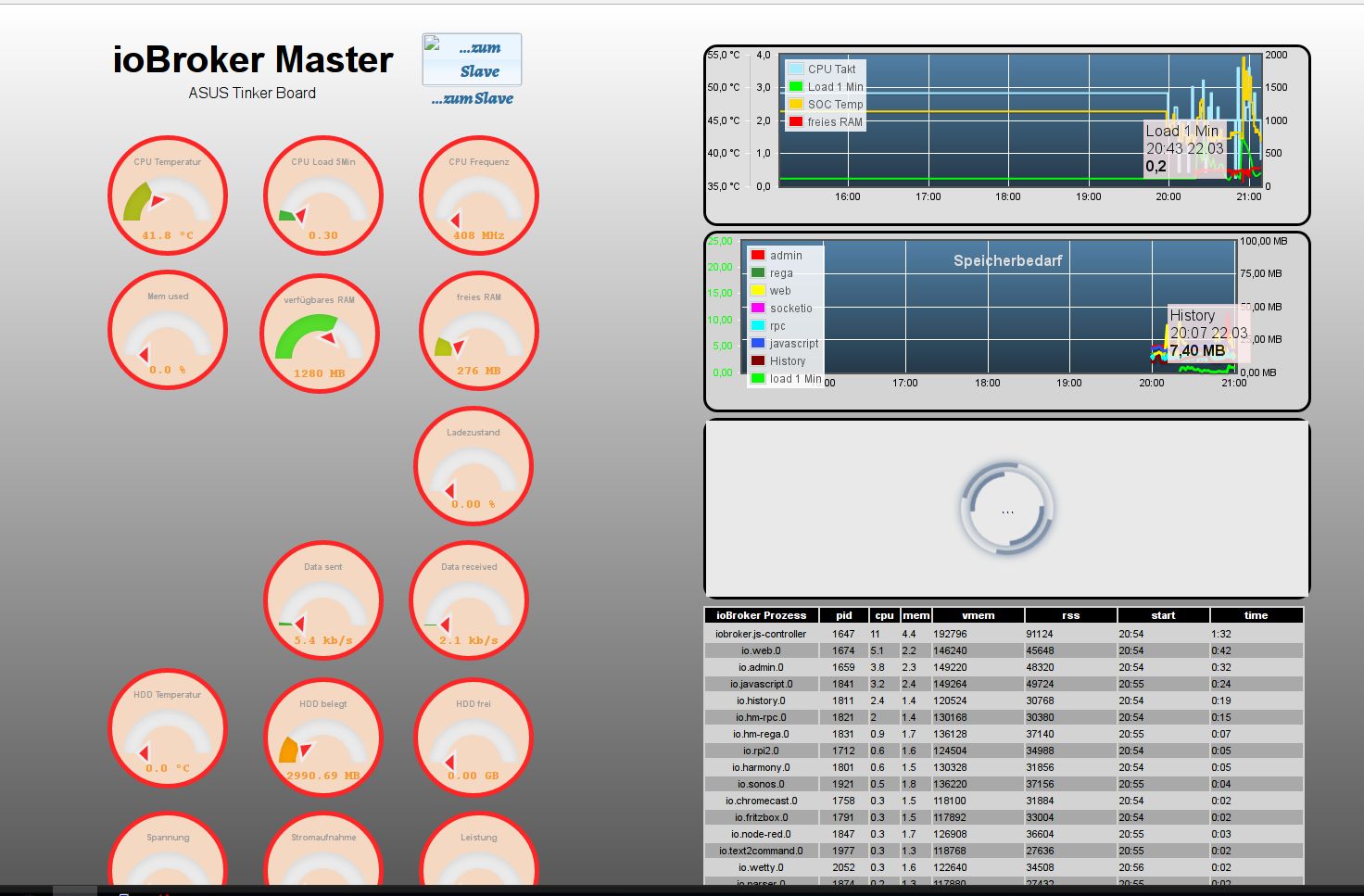1364x896 pixels.
Task: Open the Mem used gauge
Action: click(168, 330)
